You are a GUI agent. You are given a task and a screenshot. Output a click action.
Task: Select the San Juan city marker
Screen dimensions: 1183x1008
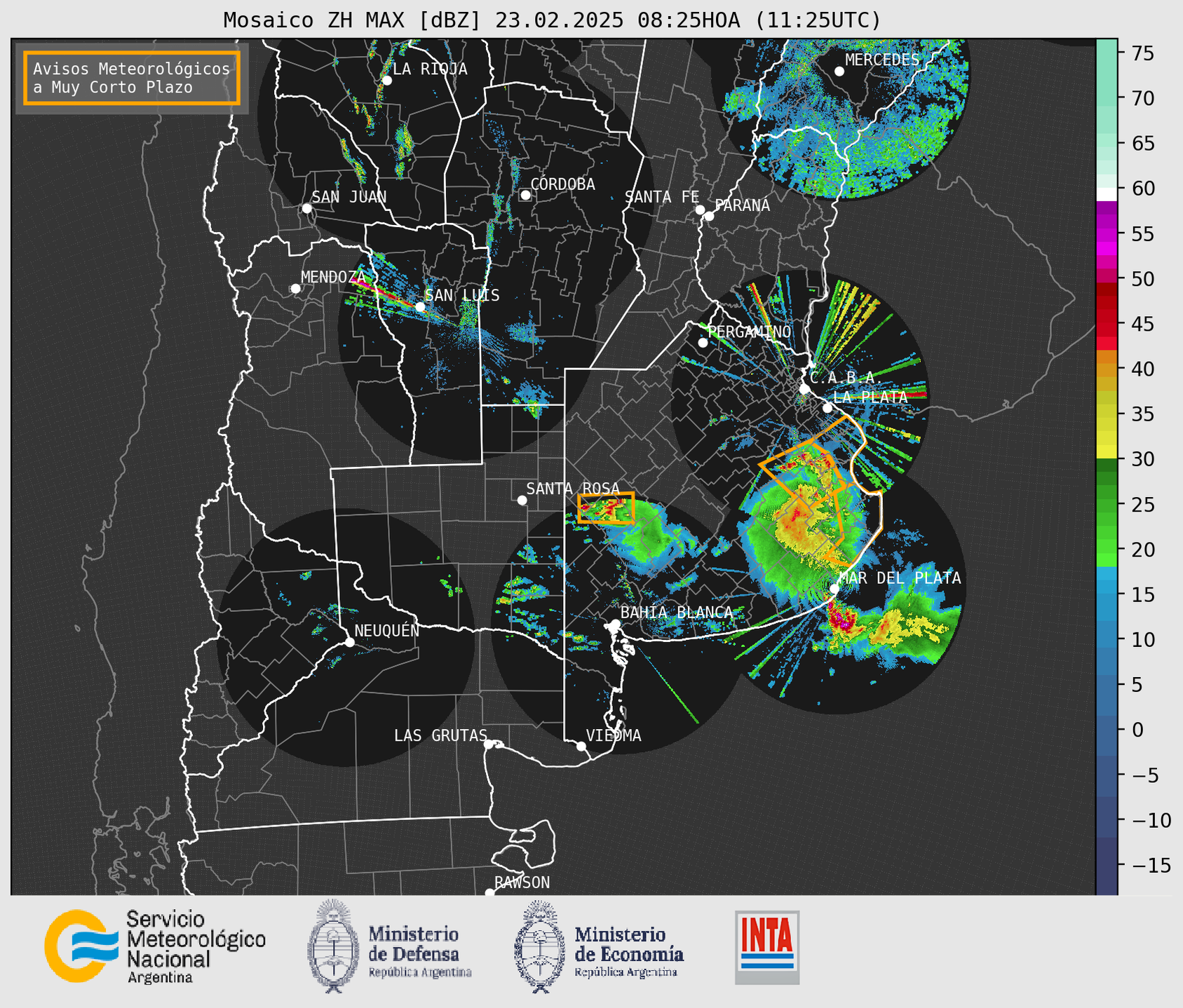click(306, 208)
